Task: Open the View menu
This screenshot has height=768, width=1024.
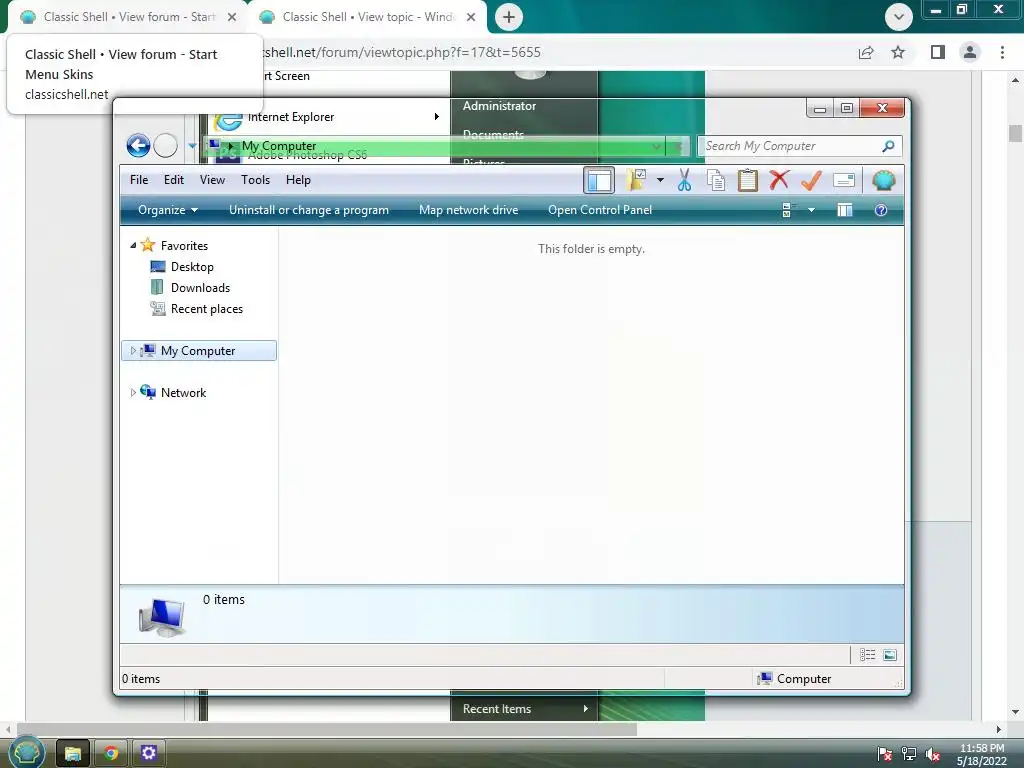Action: pos(212,180)
